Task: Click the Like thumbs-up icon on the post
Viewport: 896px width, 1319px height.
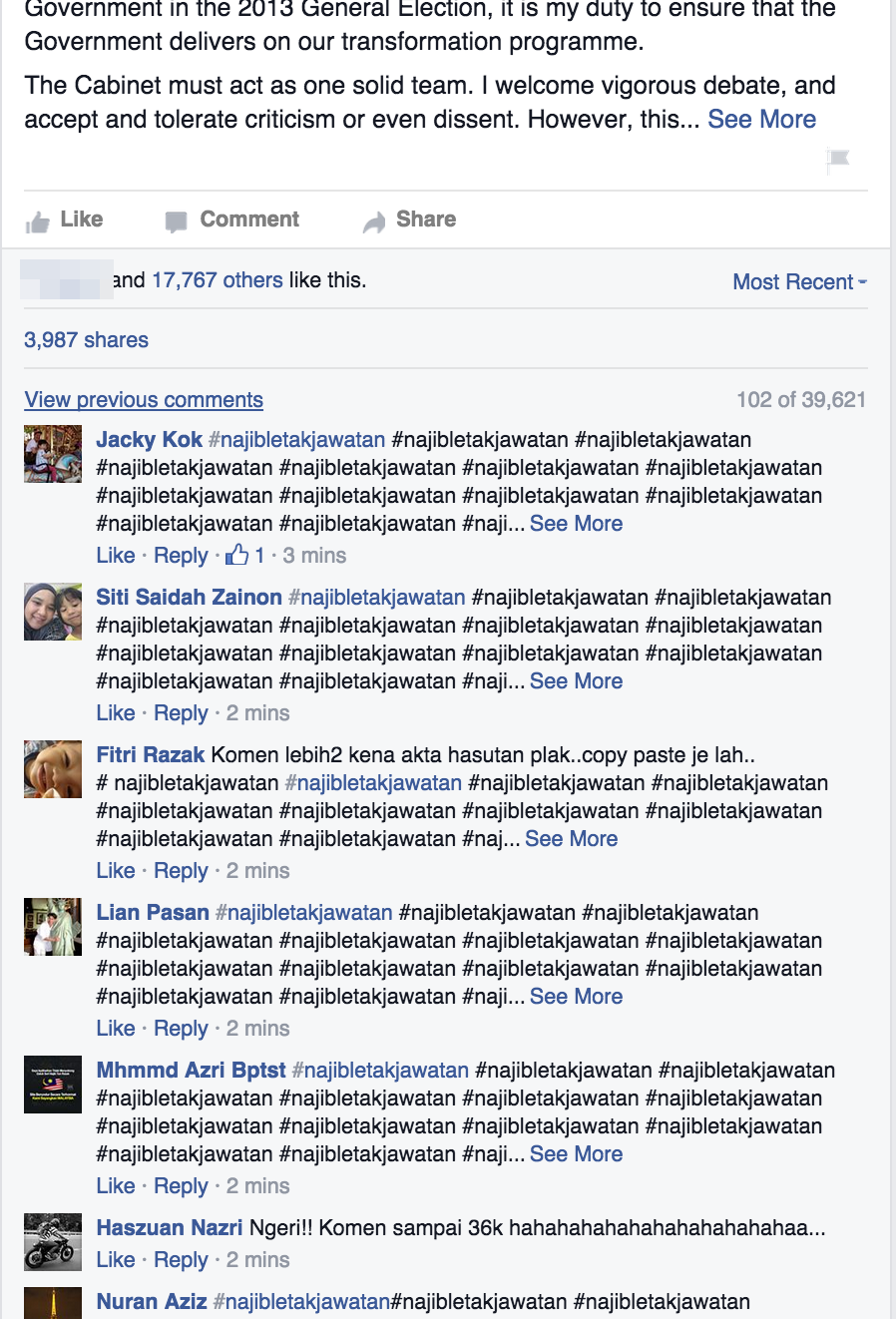Action: click(x=38, y=221)
